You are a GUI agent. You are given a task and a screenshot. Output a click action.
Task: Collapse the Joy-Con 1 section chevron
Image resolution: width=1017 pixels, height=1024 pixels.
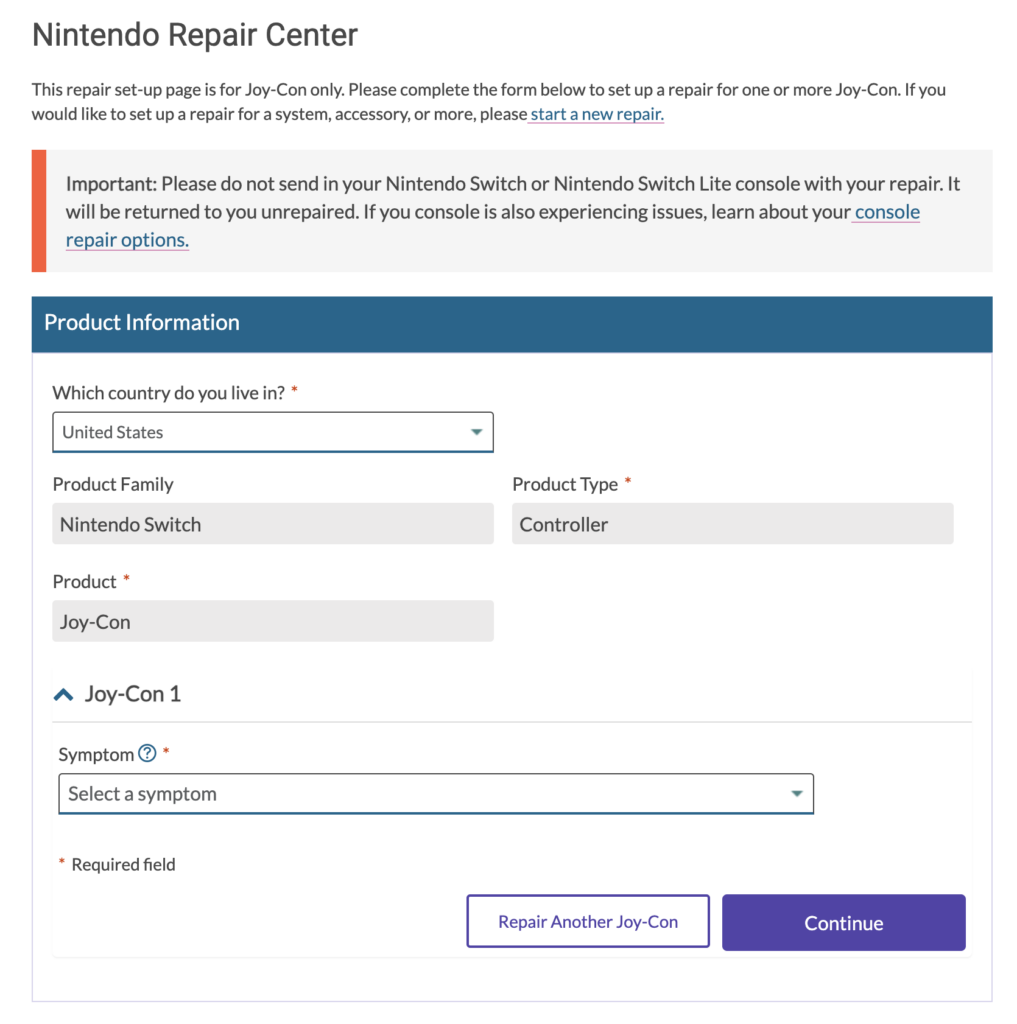click(x=64, y=694)
